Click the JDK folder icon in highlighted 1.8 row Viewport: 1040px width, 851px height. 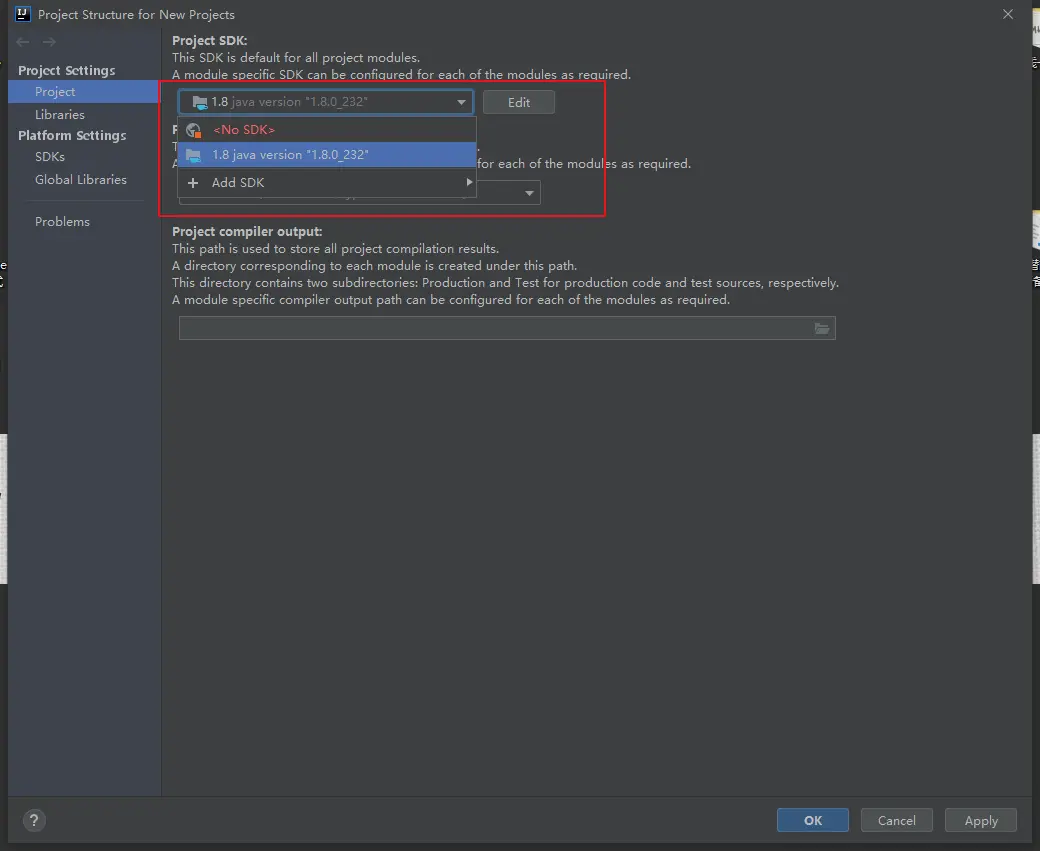(x=194, y=155)
